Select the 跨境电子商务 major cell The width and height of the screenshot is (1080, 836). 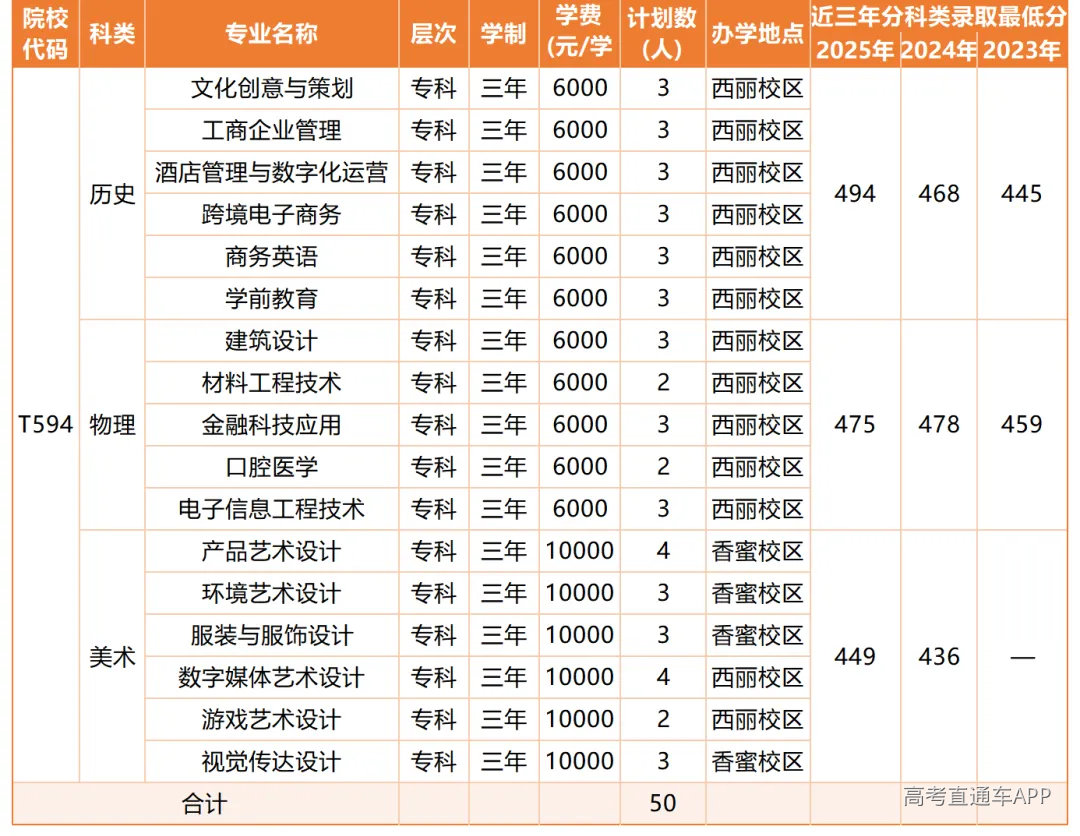[x=271, y=214]
